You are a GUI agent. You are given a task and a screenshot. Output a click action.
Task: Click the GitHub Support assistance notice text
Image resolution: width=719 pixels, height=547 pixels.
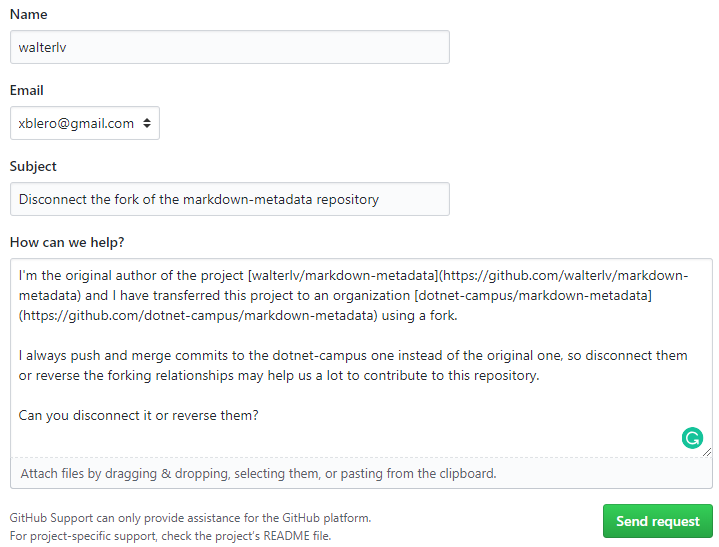click(190, 518)
